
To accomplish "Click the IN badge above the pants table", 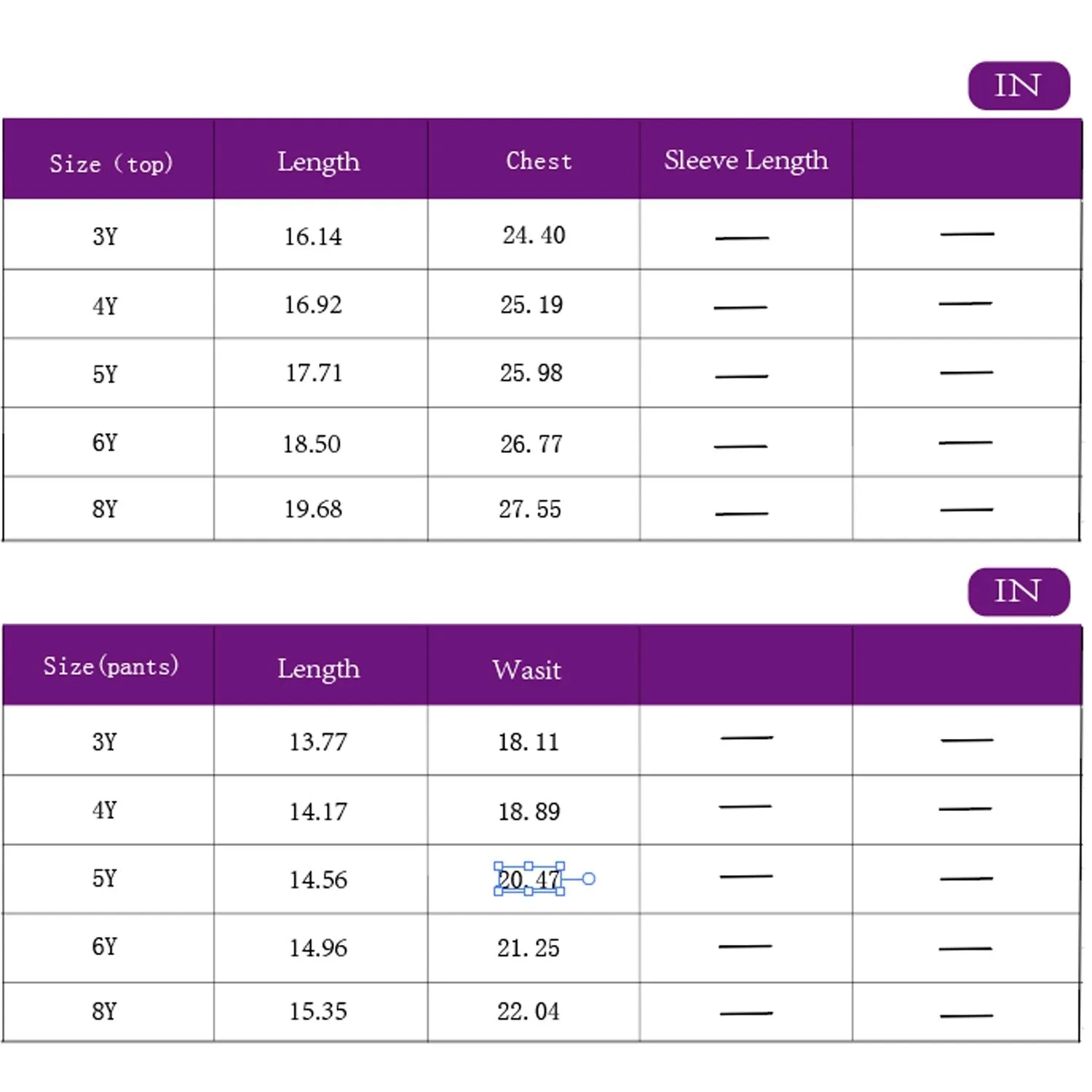I will point(1018,592).
